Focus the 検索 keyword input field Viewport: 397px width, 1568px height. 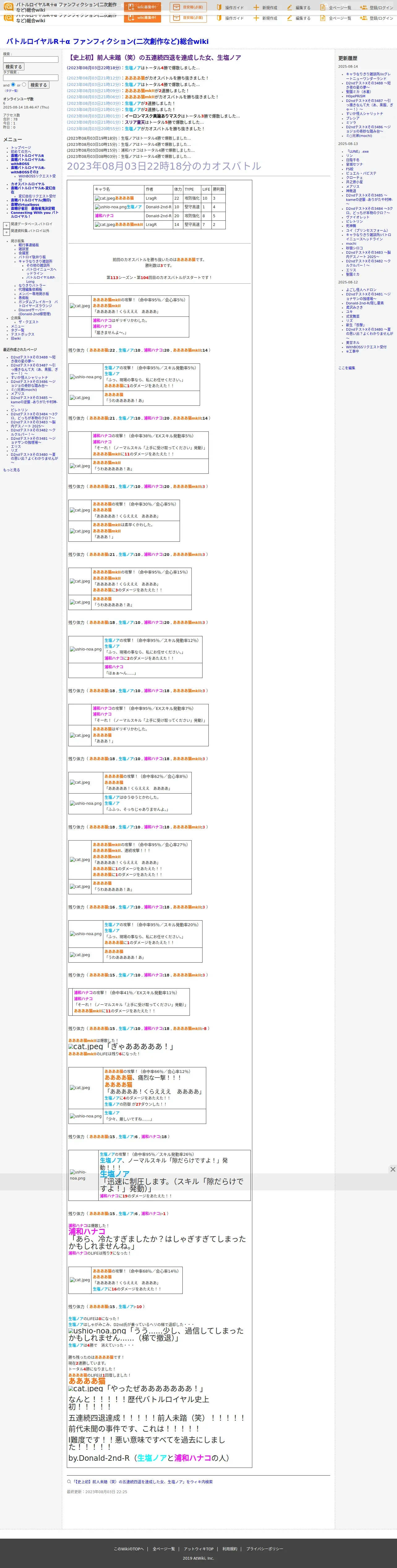coord(30,60)
